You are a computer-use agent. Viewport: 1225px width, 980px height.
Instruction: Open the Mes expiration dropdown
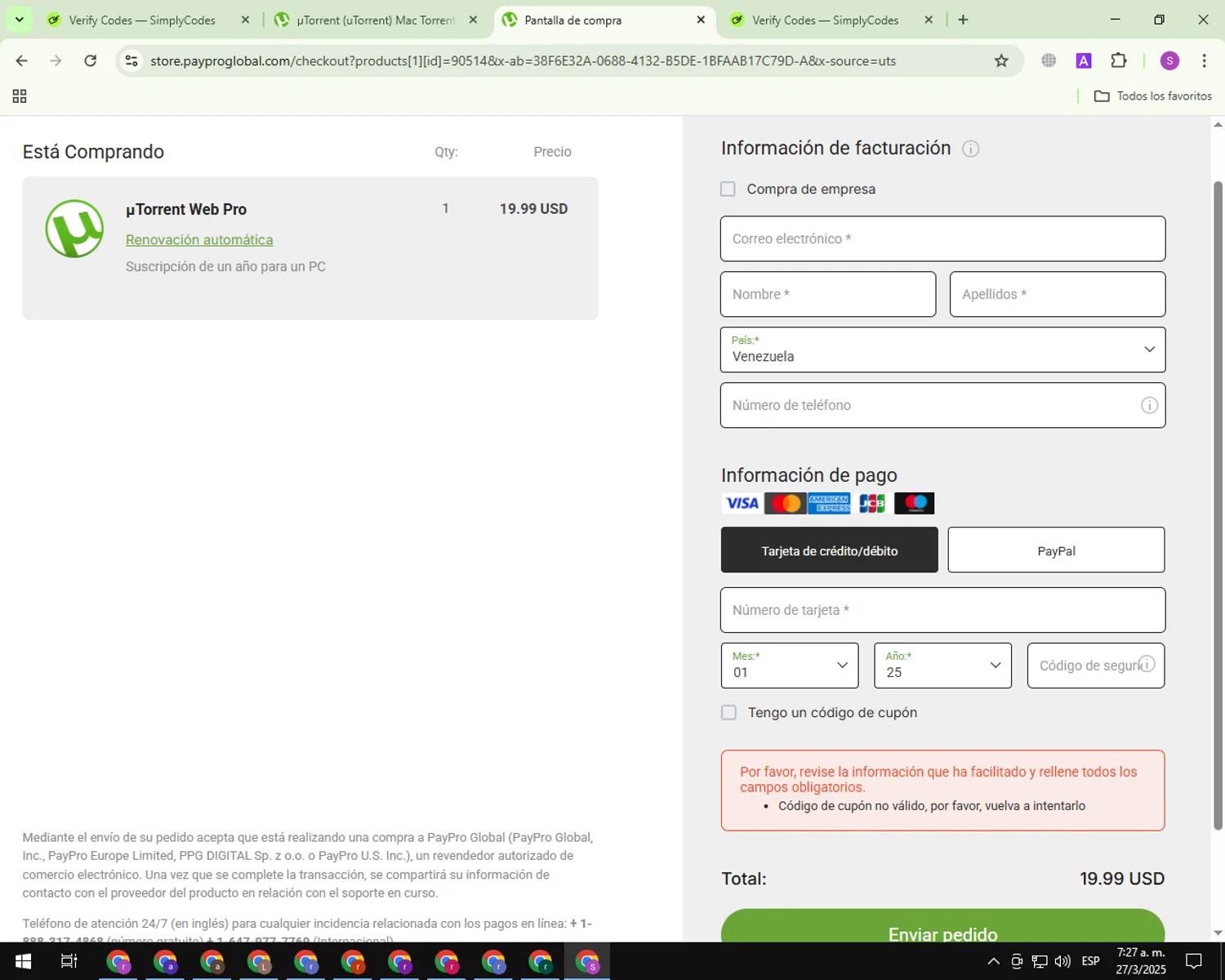coord(790,666)
